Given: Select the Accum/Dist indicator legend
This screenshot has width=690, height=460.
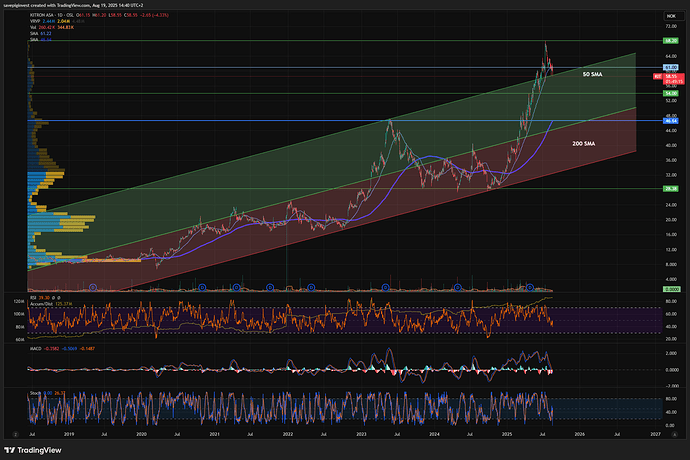Looking at the screenshot, I should tap(40, 305).
